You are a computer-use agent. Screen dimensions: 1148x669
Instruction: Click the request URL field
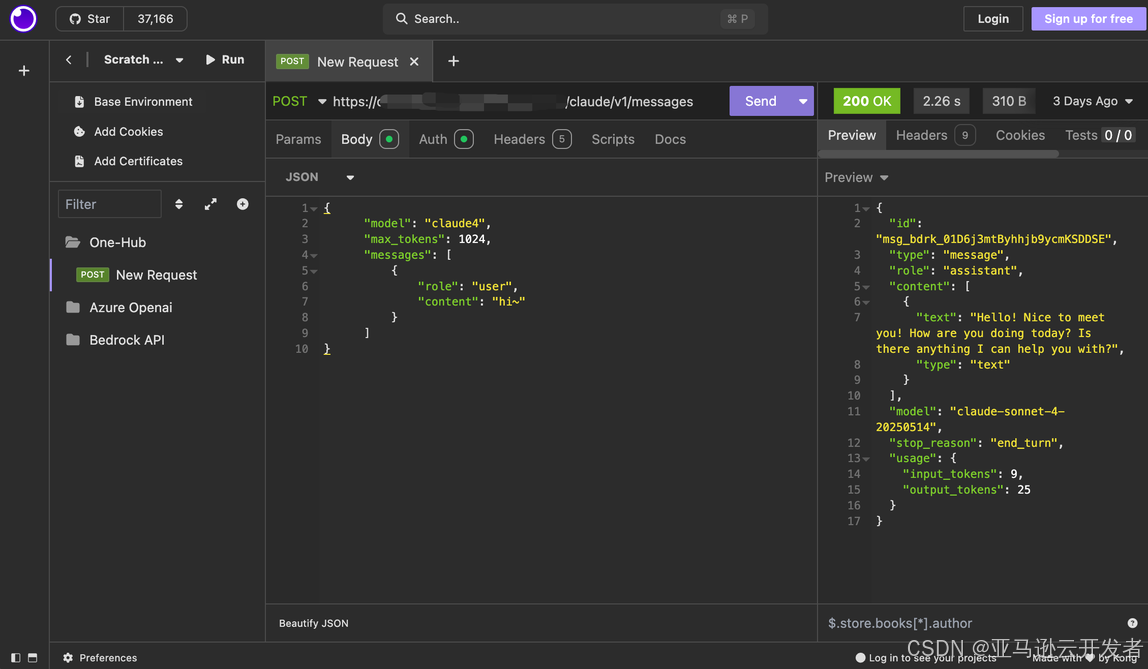click(512, 102)
